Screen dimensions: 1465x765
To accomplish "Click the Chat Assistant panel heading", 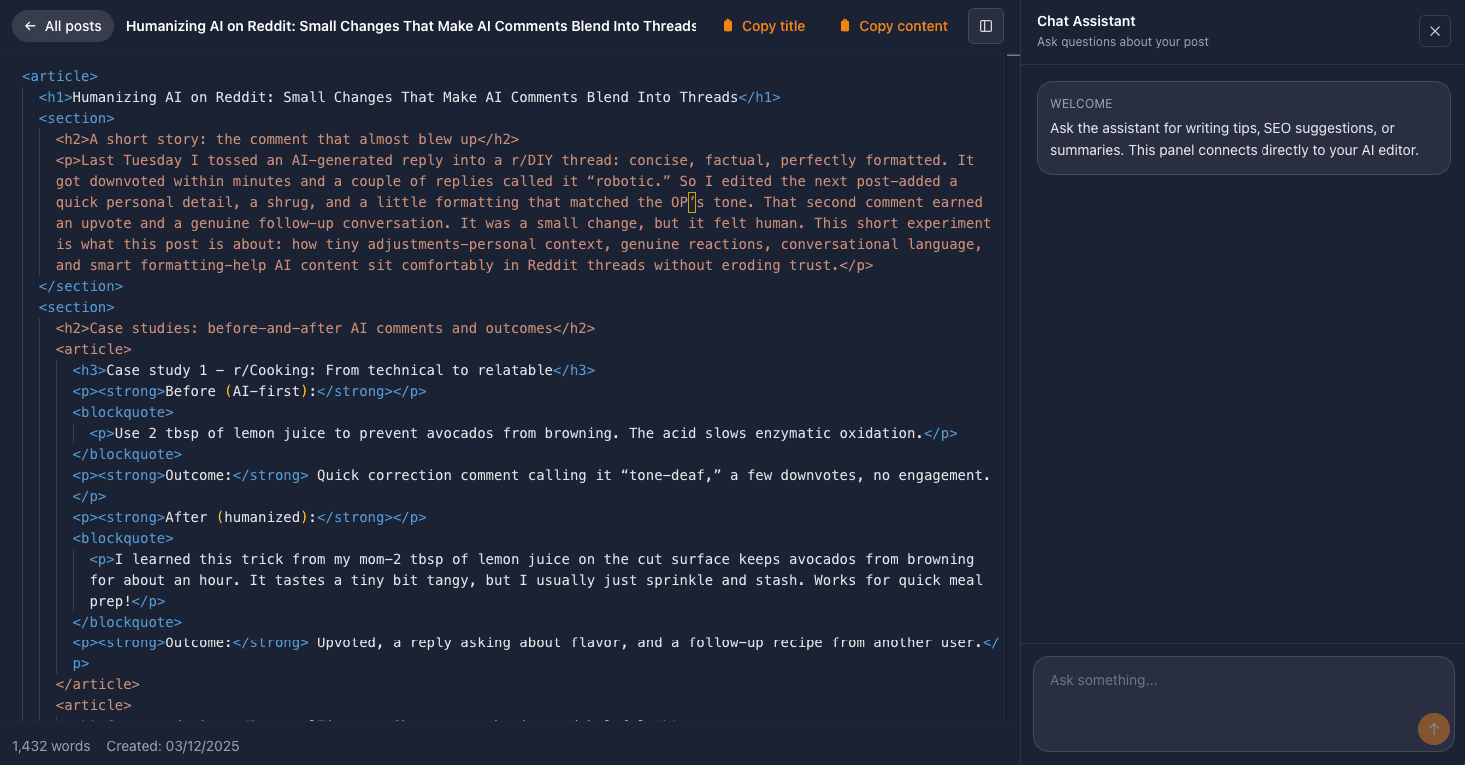I will tap(1086, 20).
